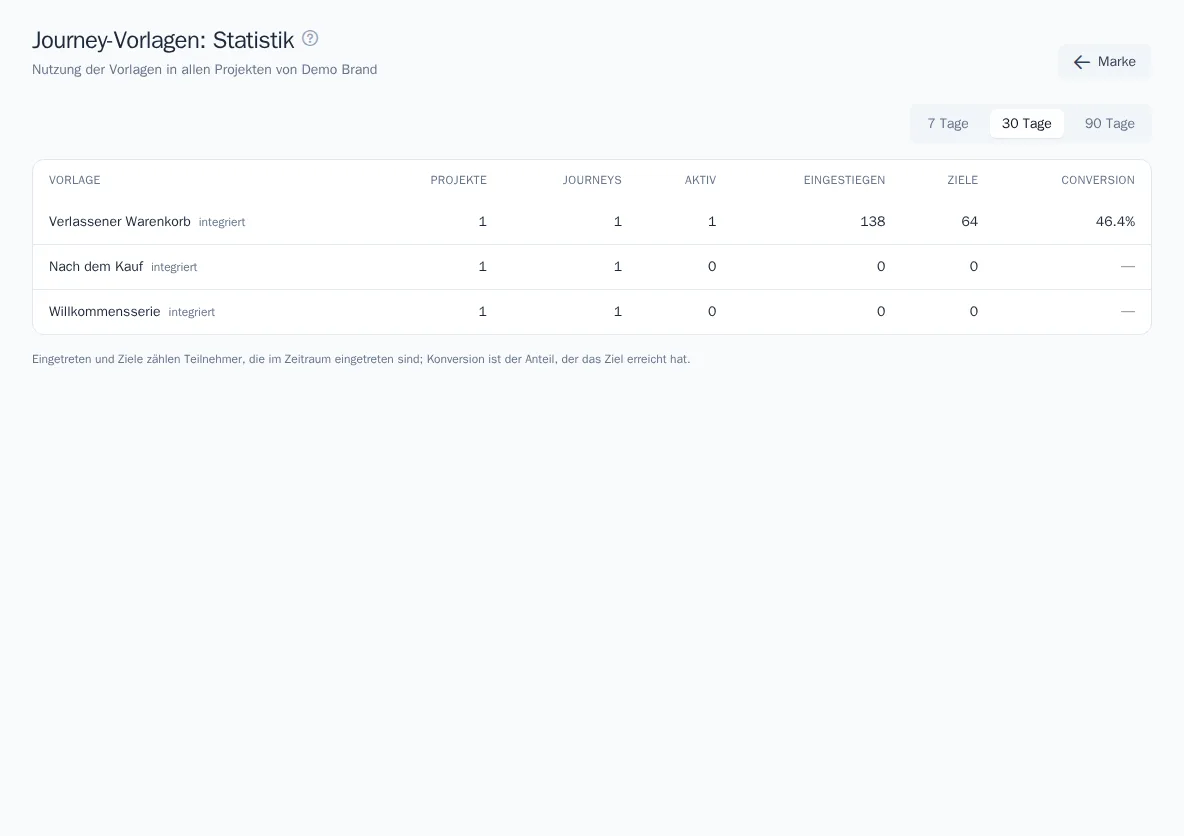The image size is (1184, 836).
Task: Click the PROJEKTE column header
Action: pyautogui.click(x=458, y=180)
